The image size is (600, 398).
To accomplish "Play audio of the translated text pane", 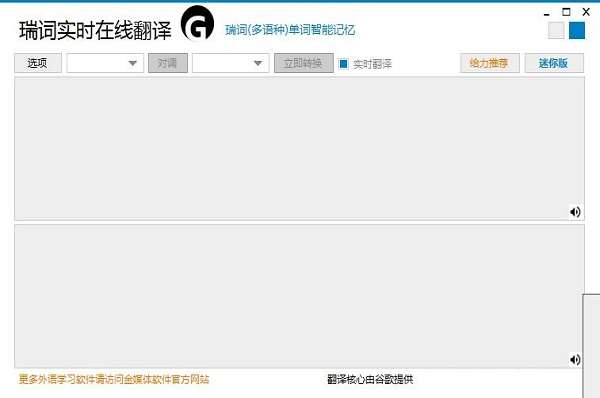I will (x=575, y=360).
